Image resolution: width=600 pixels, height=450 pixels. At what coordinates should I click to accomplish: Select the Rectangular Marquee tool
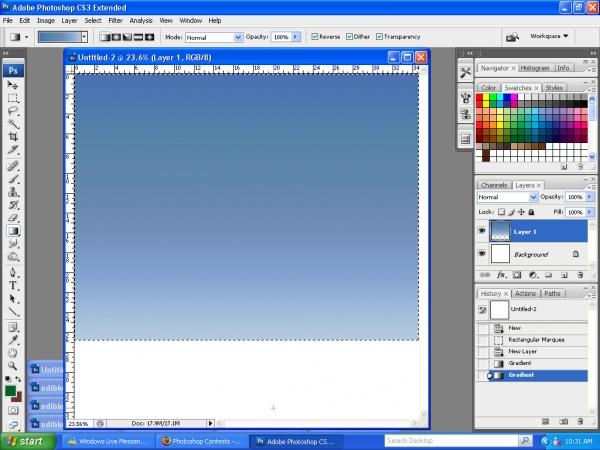tap(13, 98)
